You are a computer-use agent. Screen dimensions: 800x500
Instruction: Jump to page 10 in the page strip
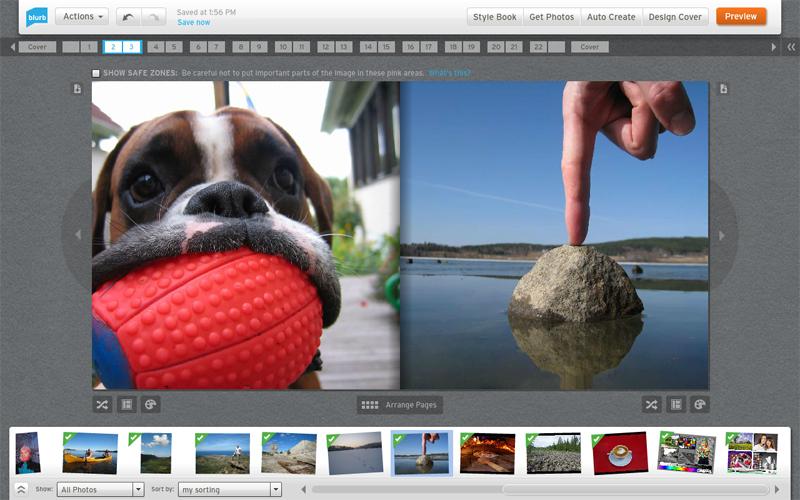click(x=284, y=47)
